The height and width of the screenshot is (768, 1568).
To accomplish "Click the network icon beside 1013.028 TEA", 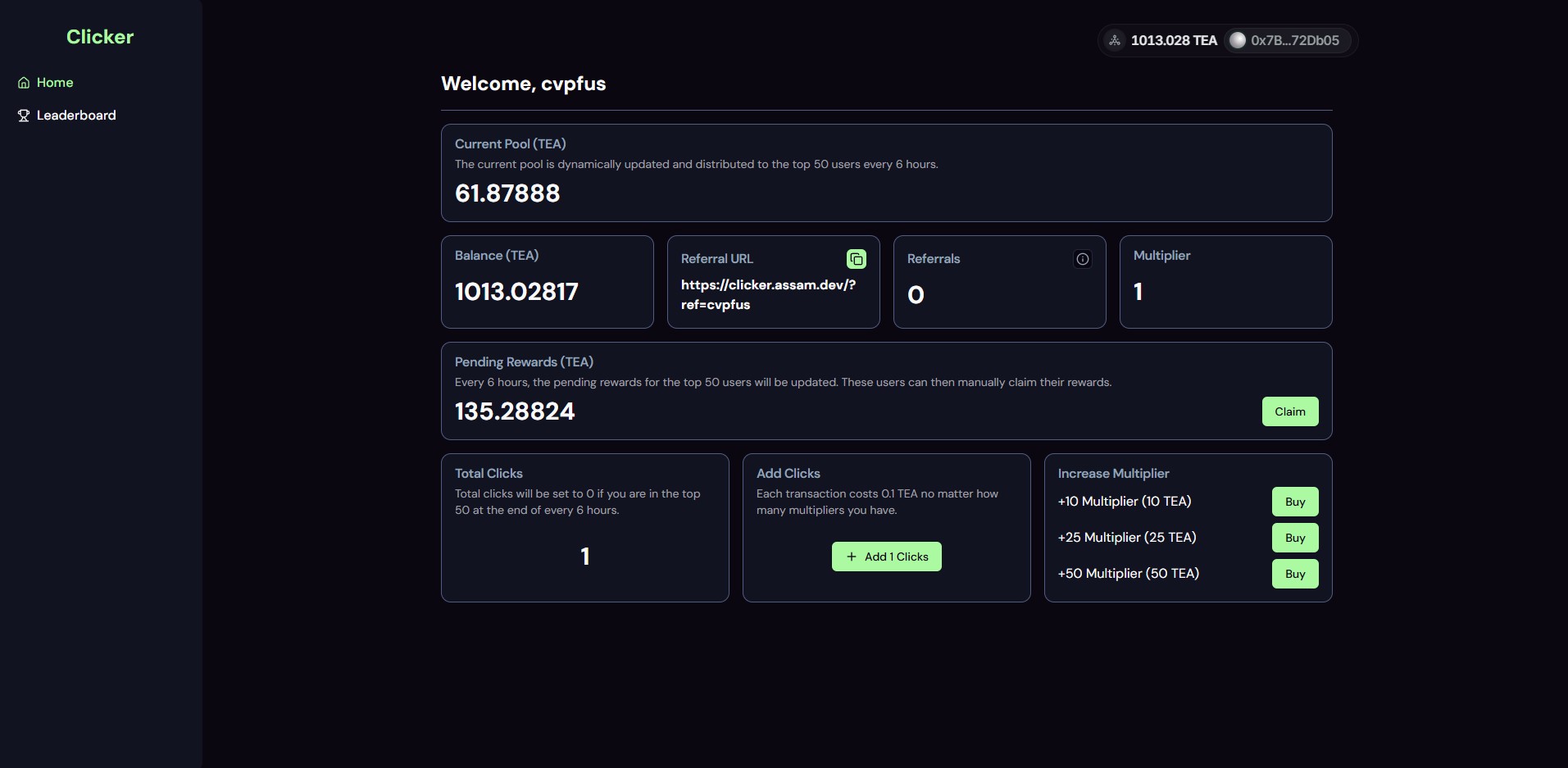I will click(x=1115, y=40).
